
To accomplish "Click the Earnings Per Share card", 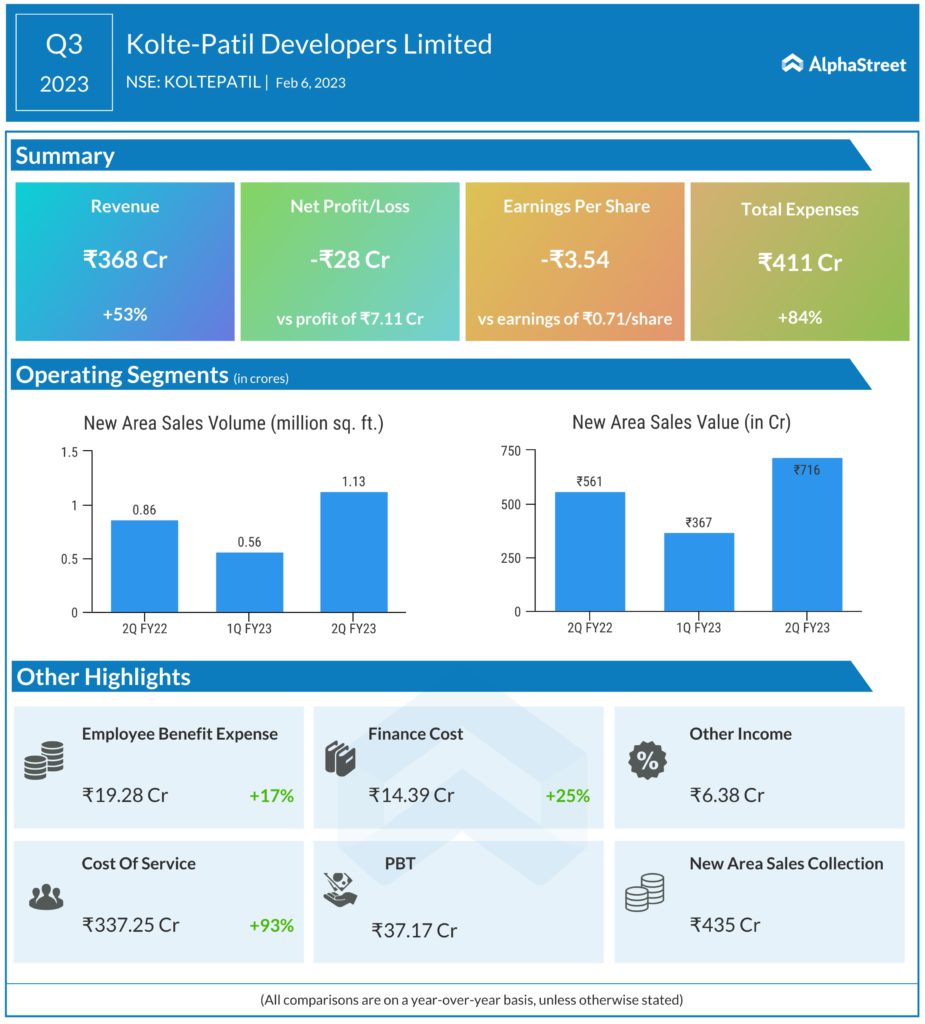I will tap(575, 261).
